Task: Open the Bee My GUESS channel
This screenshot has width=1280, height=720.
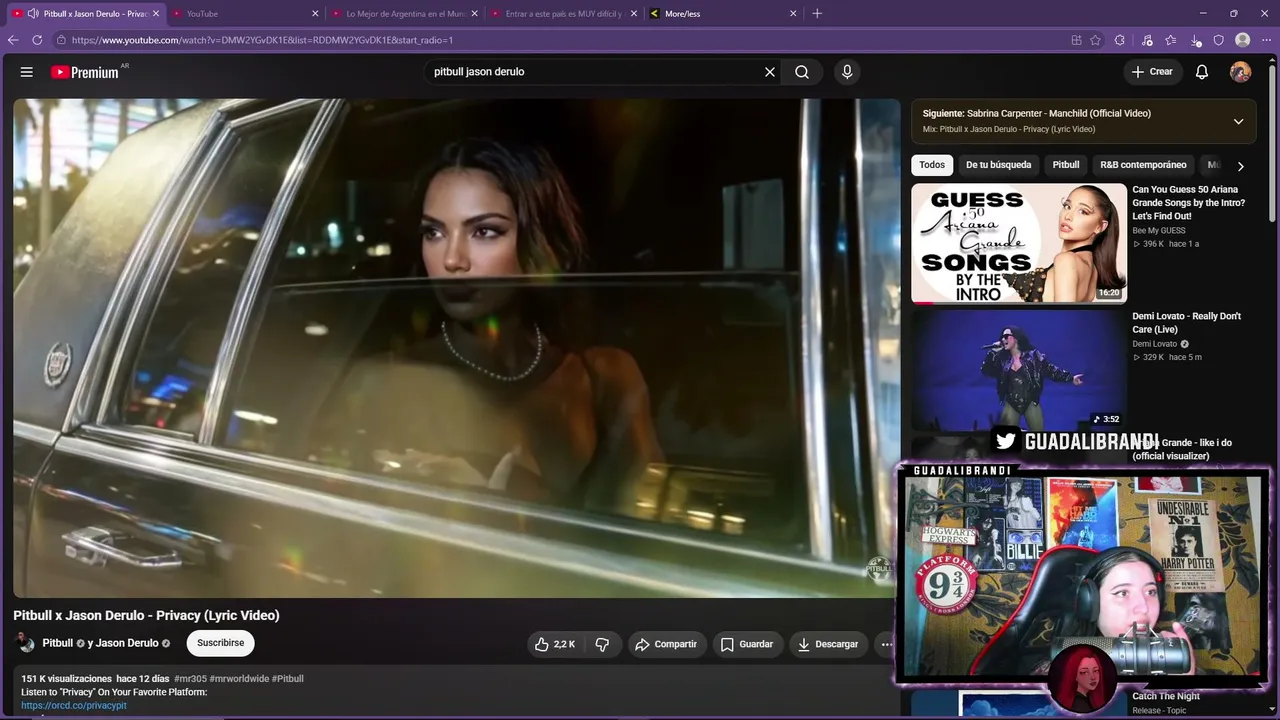Action: tap(1159, 230)
